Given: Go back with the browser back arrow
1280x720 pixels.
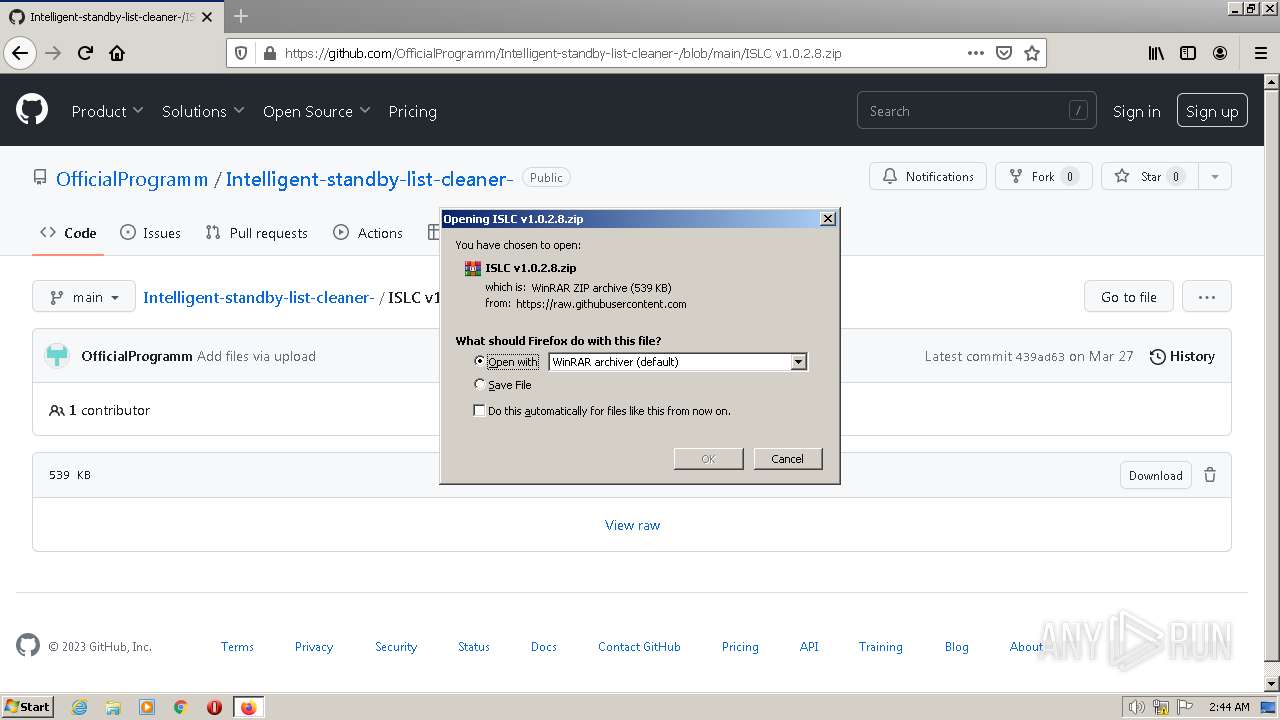Looking at the screenshot, I should [20, 53].
